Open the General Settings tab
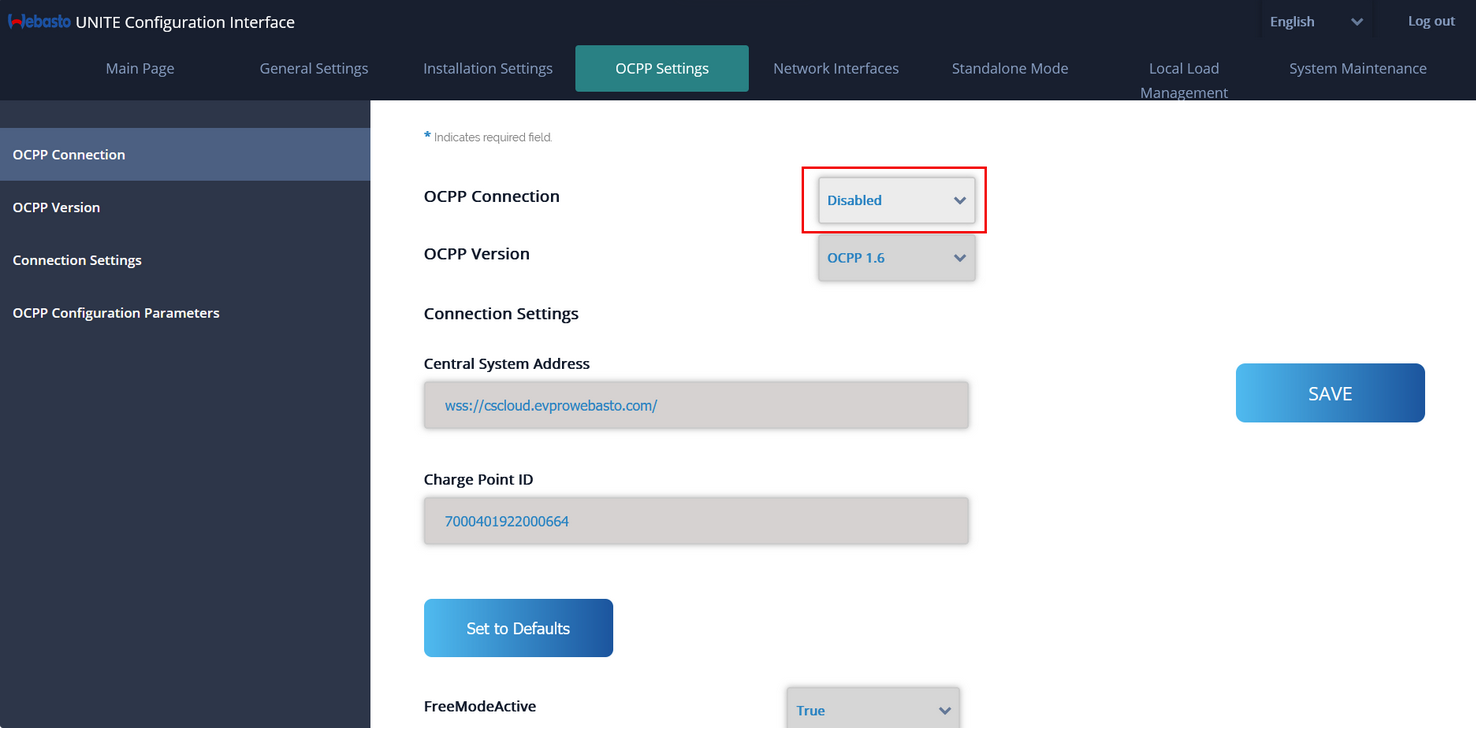This screenshot has width=1476, height=729. [x=314, y=69]
